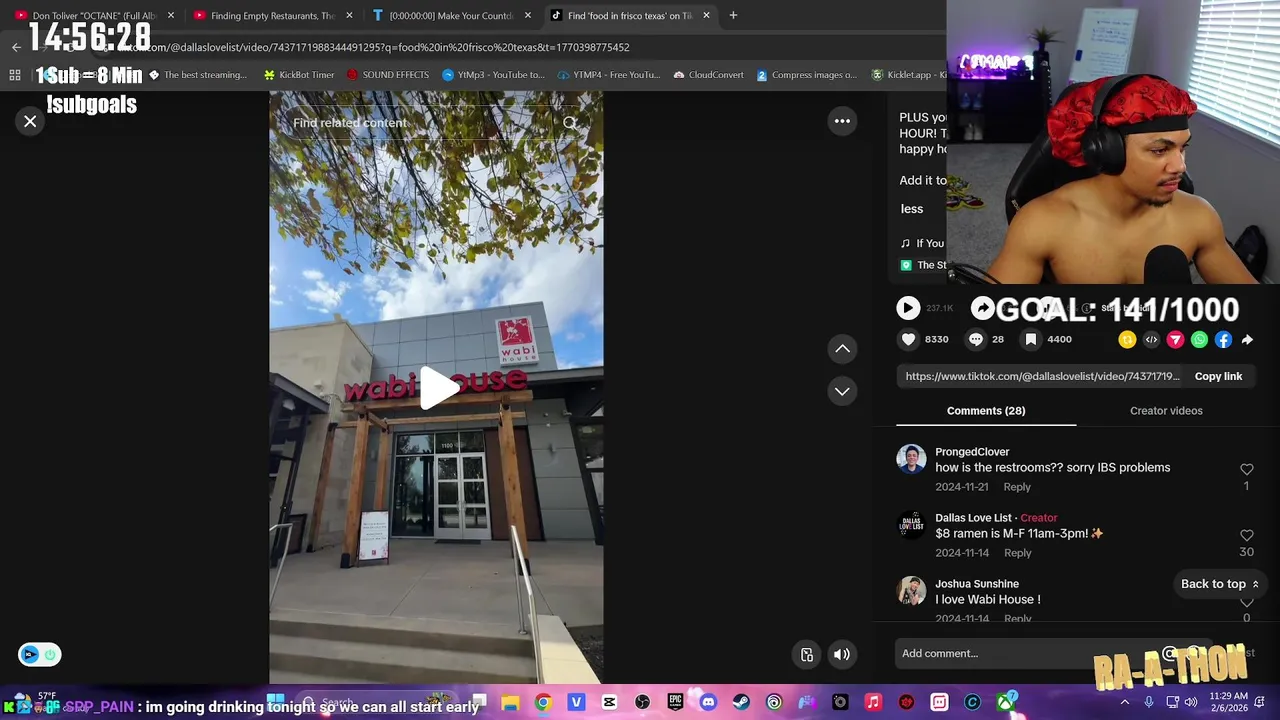
Task: Click the search icon in Find related content
Action: [x=569, y=123]
